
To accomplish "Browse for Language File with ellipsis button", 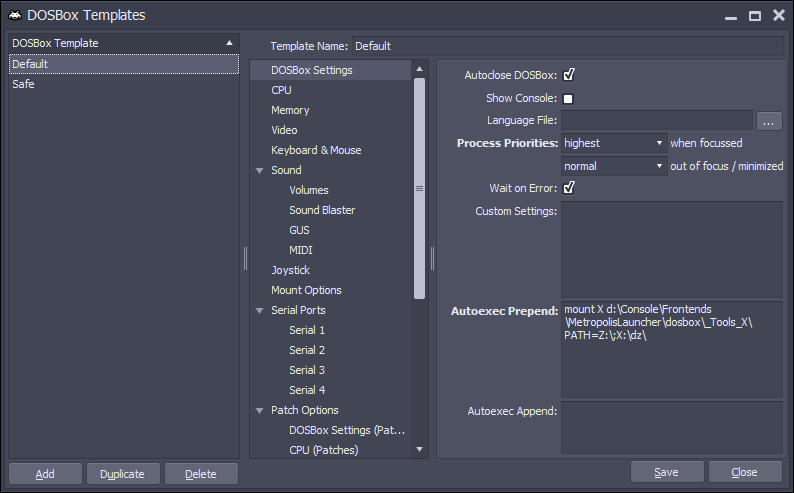I will pos(769,121).
